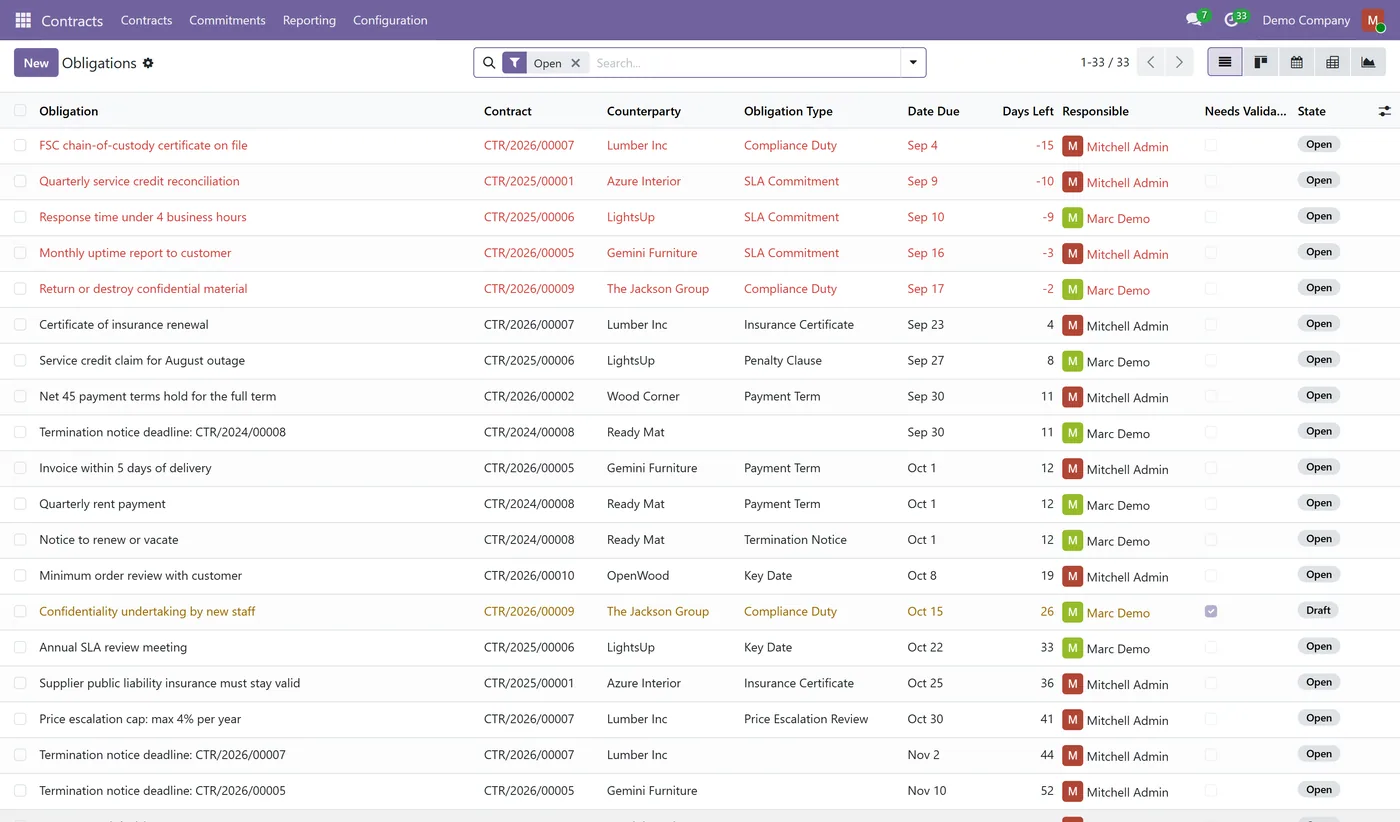Open the apps grid home menu

[23, 20]
